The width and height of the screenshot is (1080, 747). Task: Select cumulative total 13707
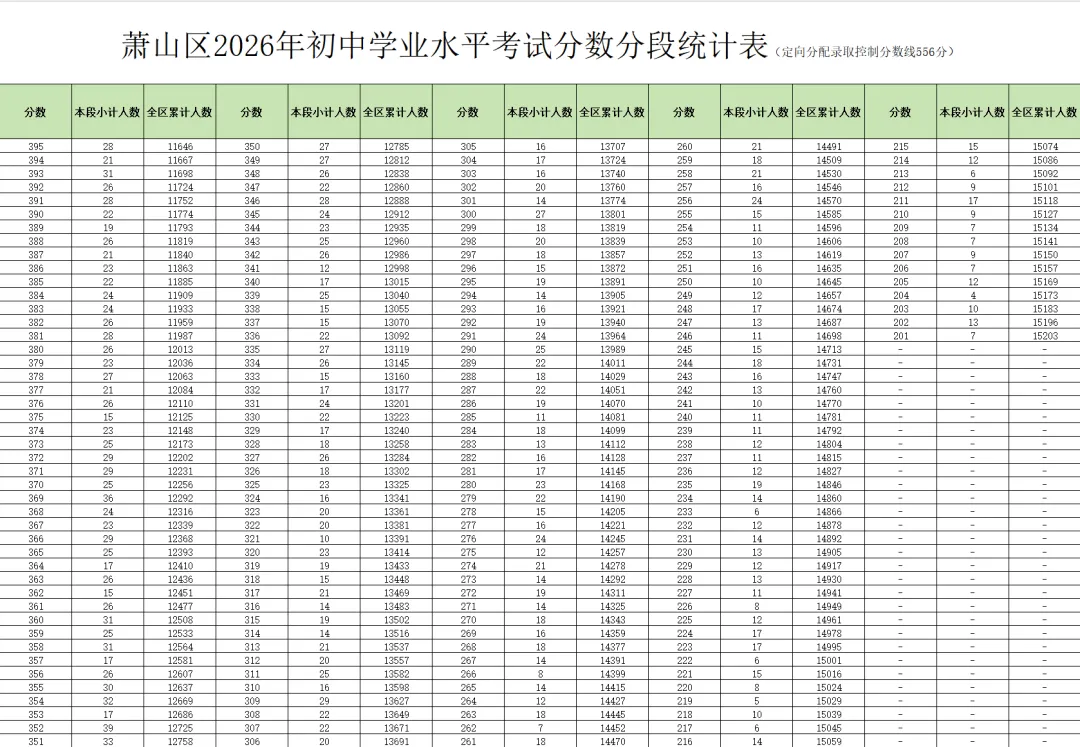pos(613,147)
